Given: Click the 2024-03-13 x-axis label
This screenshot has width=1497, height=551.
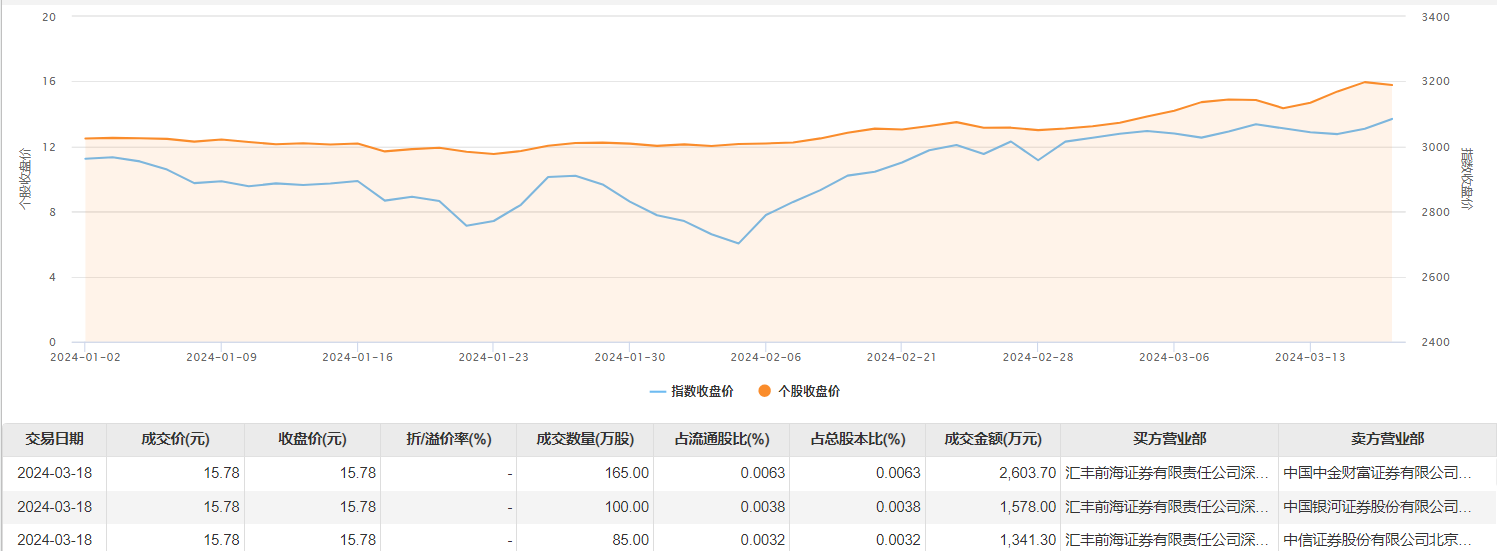Looking at the screenshot, I should click(x=1309, y=356).
